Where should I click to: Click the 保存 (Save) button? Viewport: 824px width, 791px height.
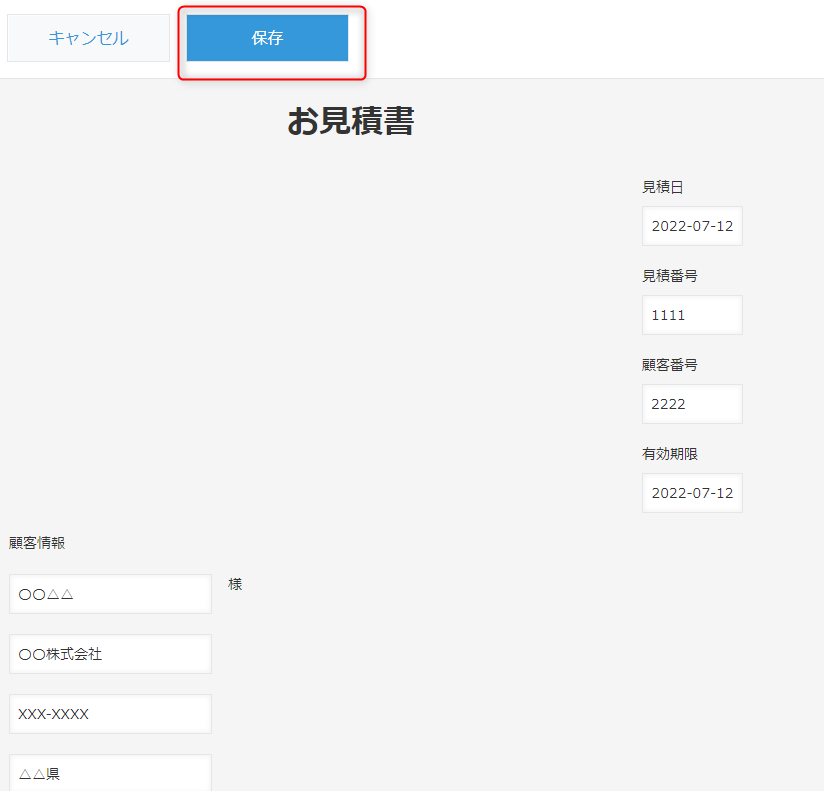coord(267,38)
